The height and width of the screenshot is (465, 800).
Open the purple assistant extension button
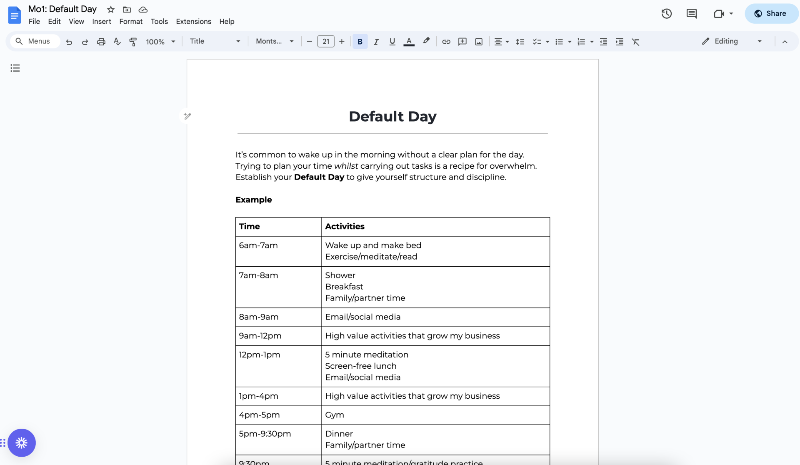tap(21, 443)
